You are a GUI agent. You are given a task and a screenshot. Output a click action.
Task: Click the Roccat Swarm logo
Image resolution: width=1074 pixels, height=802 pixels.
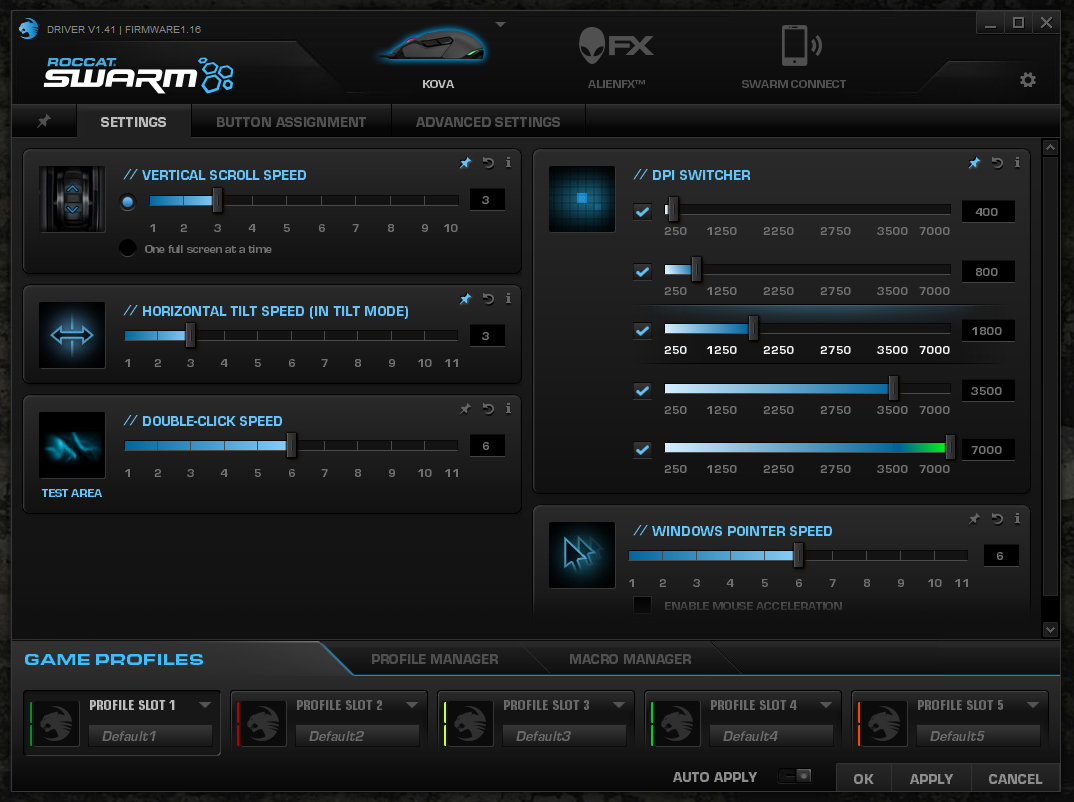coord(139,74)
